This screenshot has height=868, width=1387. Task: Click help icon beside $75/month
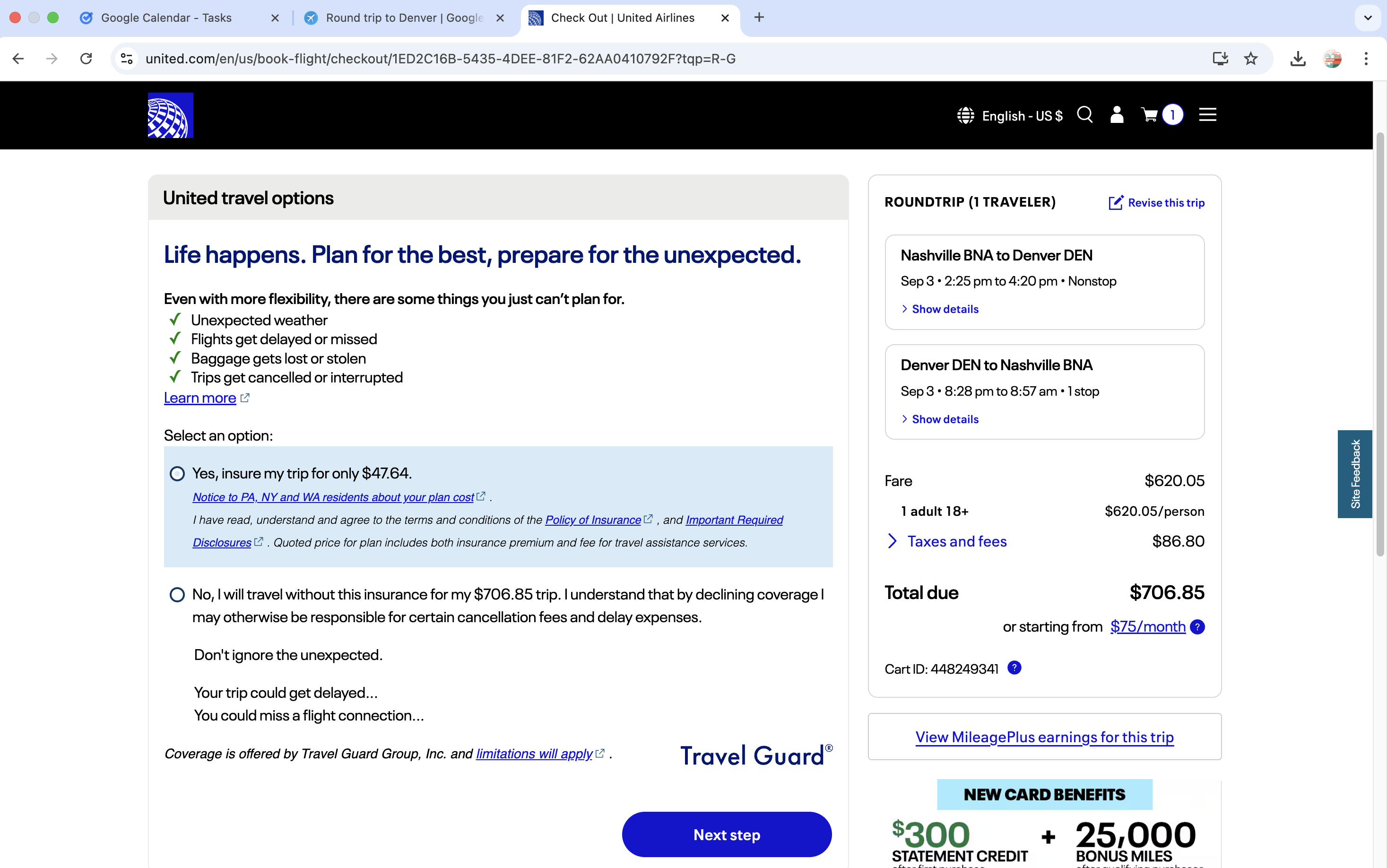(1197, 626)
